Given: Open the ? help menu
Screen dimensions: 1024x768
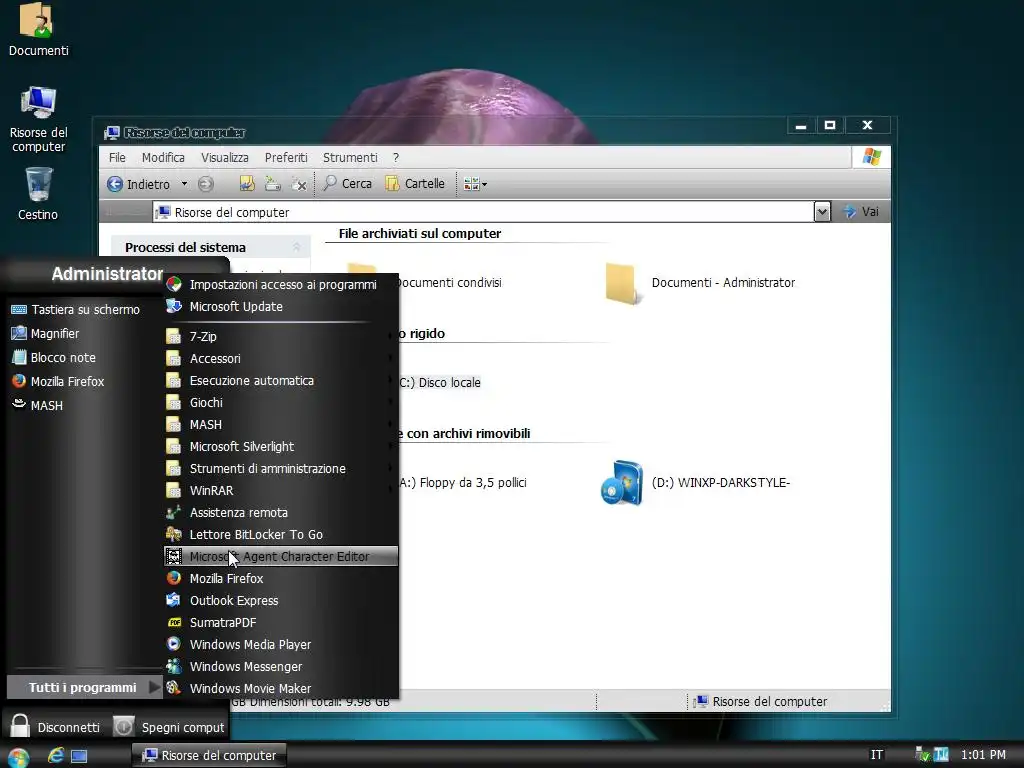Looking at the screenshot, I should 396,157.
